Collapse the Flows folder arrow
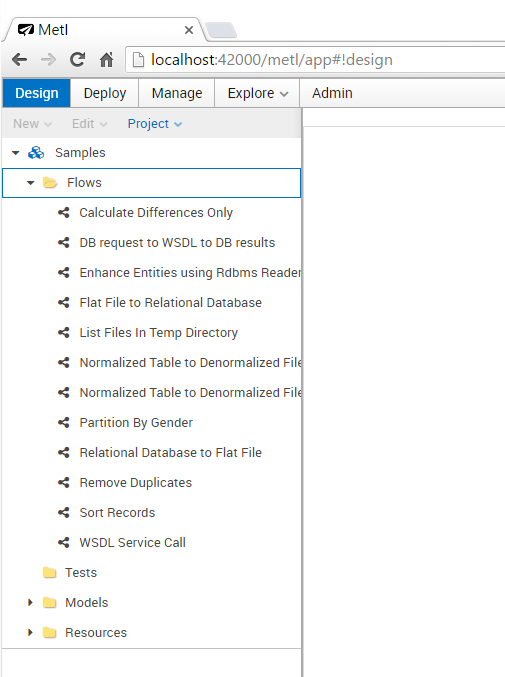 tap(30, 183)
